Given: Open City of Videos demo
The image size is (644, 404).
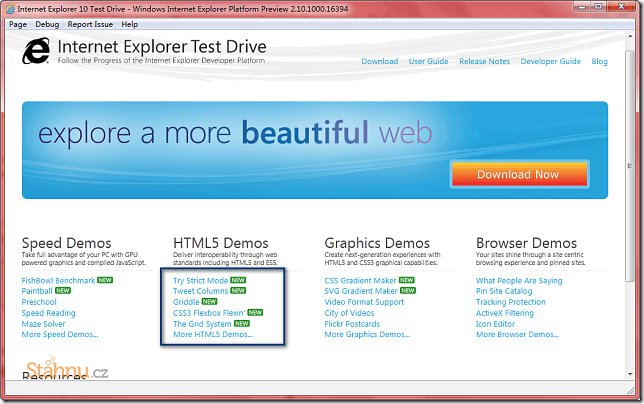Looking at the screenshot, I should (349, 313).
